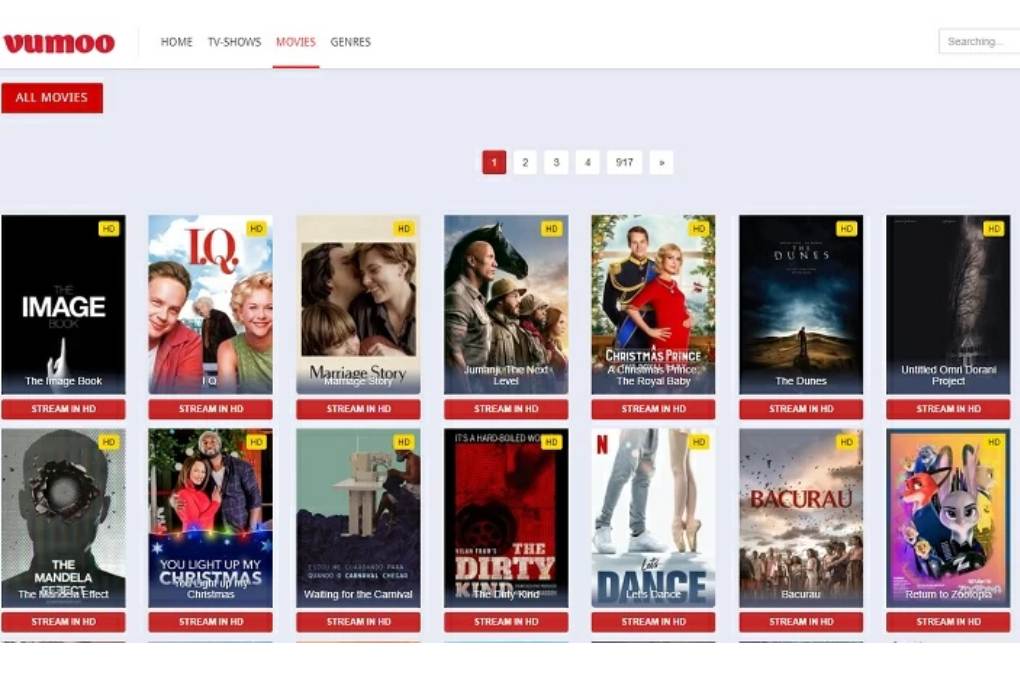The image size is (1020, 680).
Task: Open A Christmas Prince Royal Baby poster
Action: point(653,305)
